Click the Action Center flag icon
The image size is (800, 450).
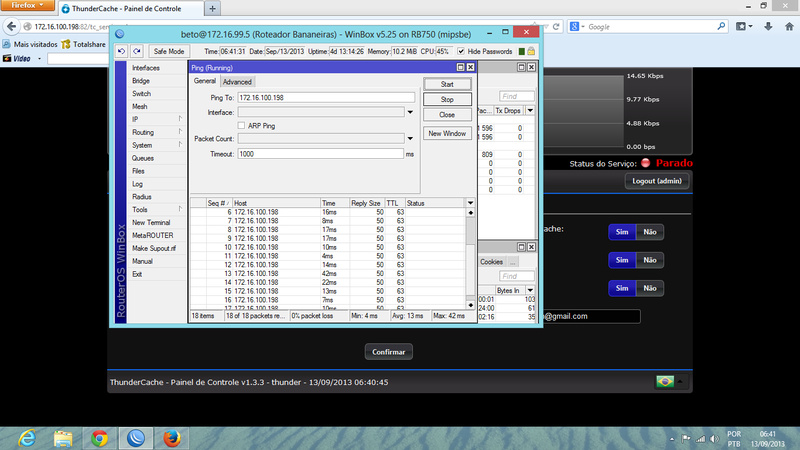click(x=686, y=439)
